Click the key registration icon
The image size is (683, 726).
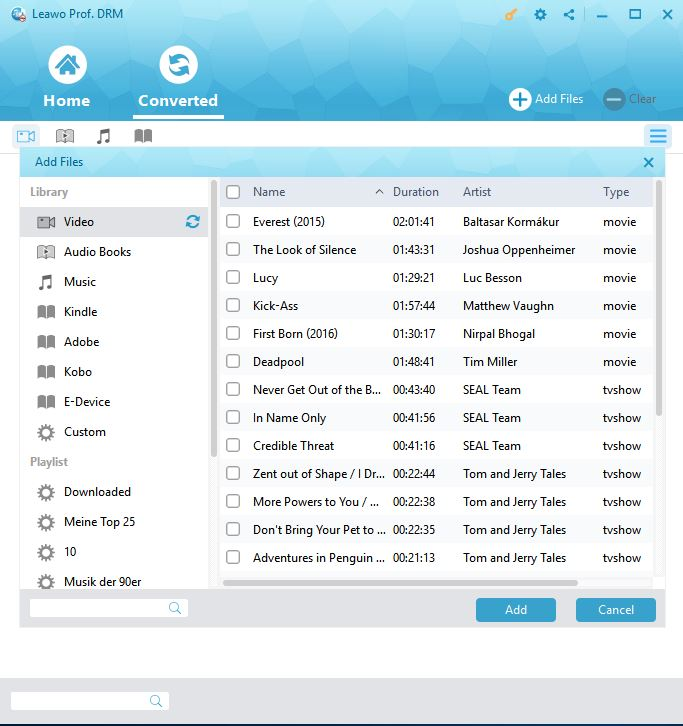pyautogui.click(x=512, y=15)
